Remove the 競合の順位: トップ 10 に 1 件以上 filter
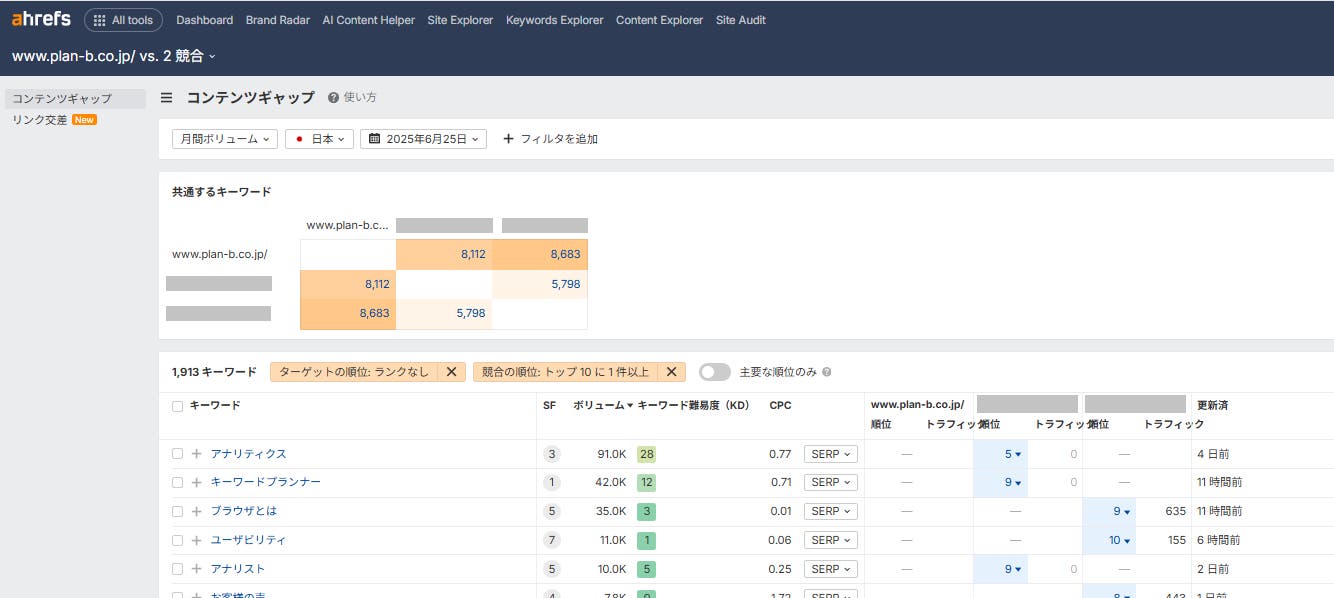Viewport: 1334px width, 598px height. click(x=671, y=372)
